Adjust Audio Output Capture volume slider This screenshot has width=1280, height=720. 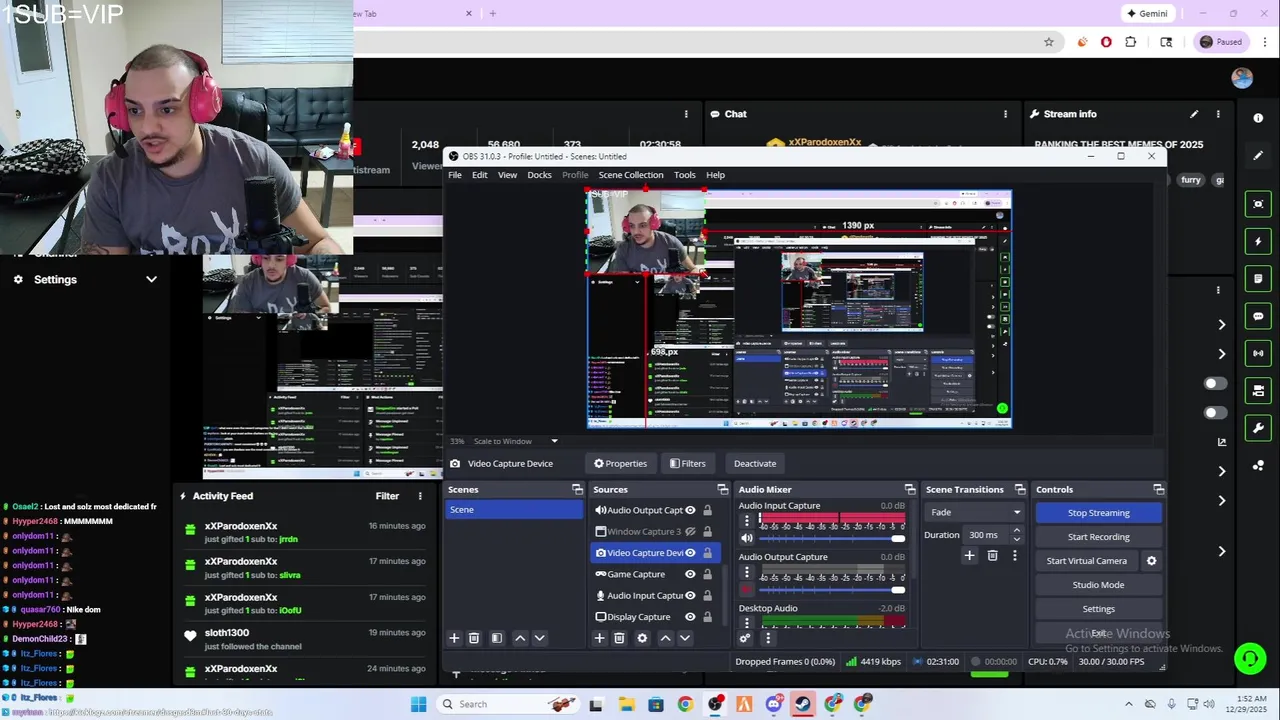(832, 590)
